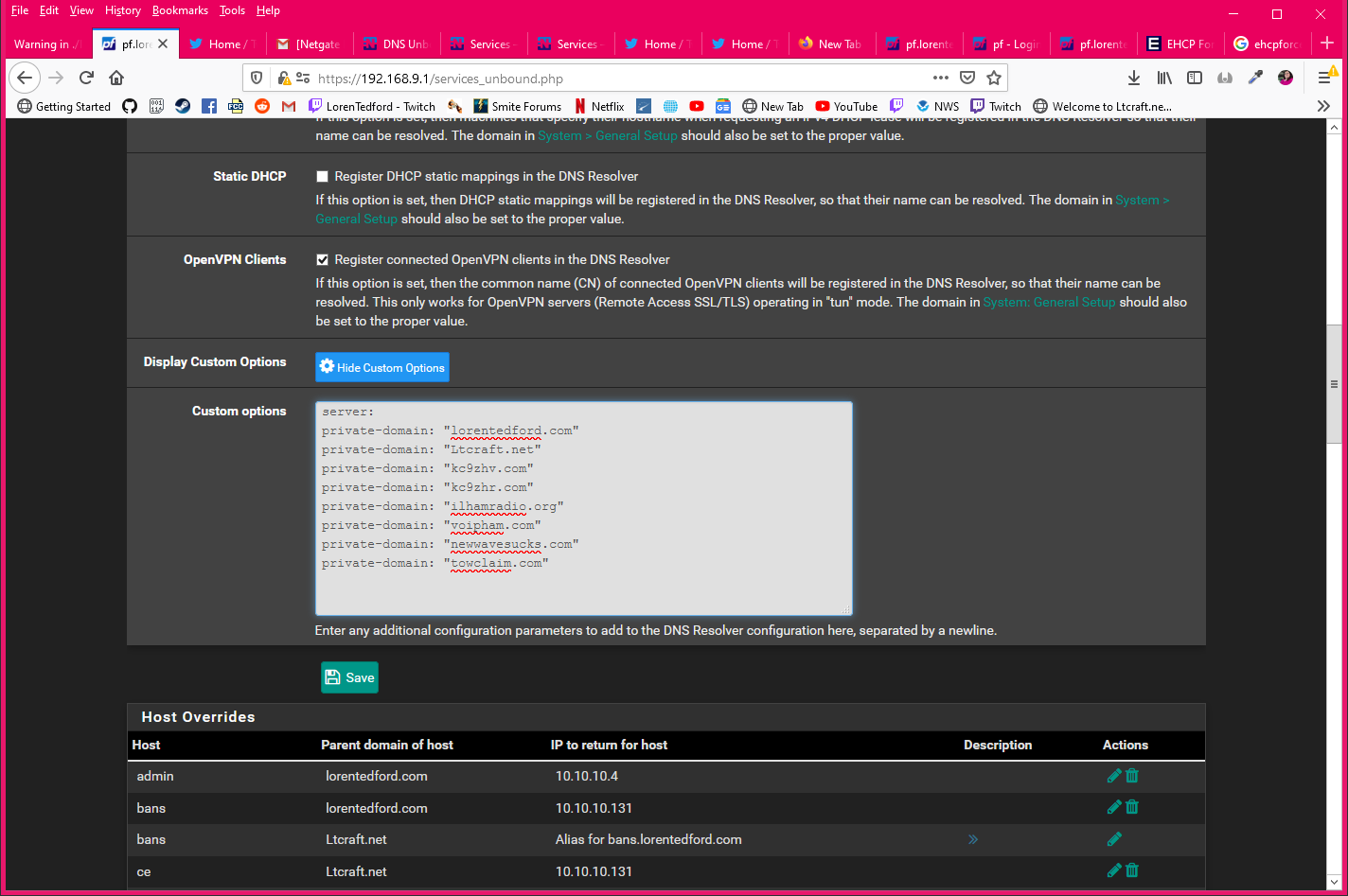Click the page vertical scrollbar thumb
This screenshot has height=896, width=1348.
click(x=1334, y=384)
